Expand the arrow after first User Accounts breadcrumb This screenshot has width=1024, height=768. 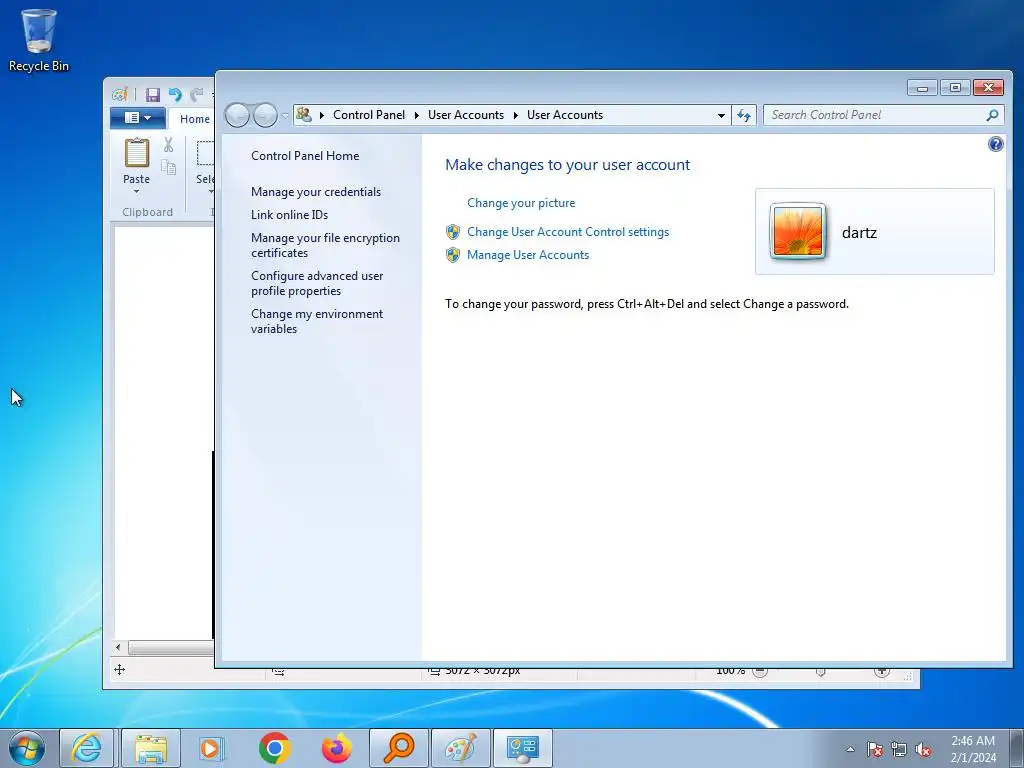point(515,116)
